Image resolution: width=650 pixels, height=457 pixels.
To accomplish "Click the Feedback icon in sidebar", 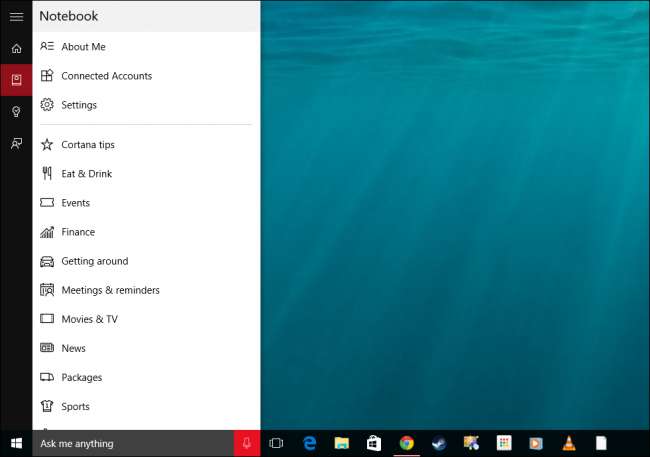I will 16,144.
